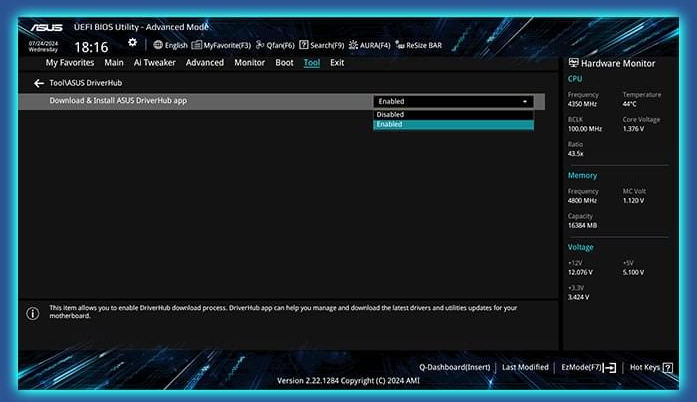Expand the DriverHub app dropdown arrow
This screenshot has height=402, width=697.
(x=525, y=101)
